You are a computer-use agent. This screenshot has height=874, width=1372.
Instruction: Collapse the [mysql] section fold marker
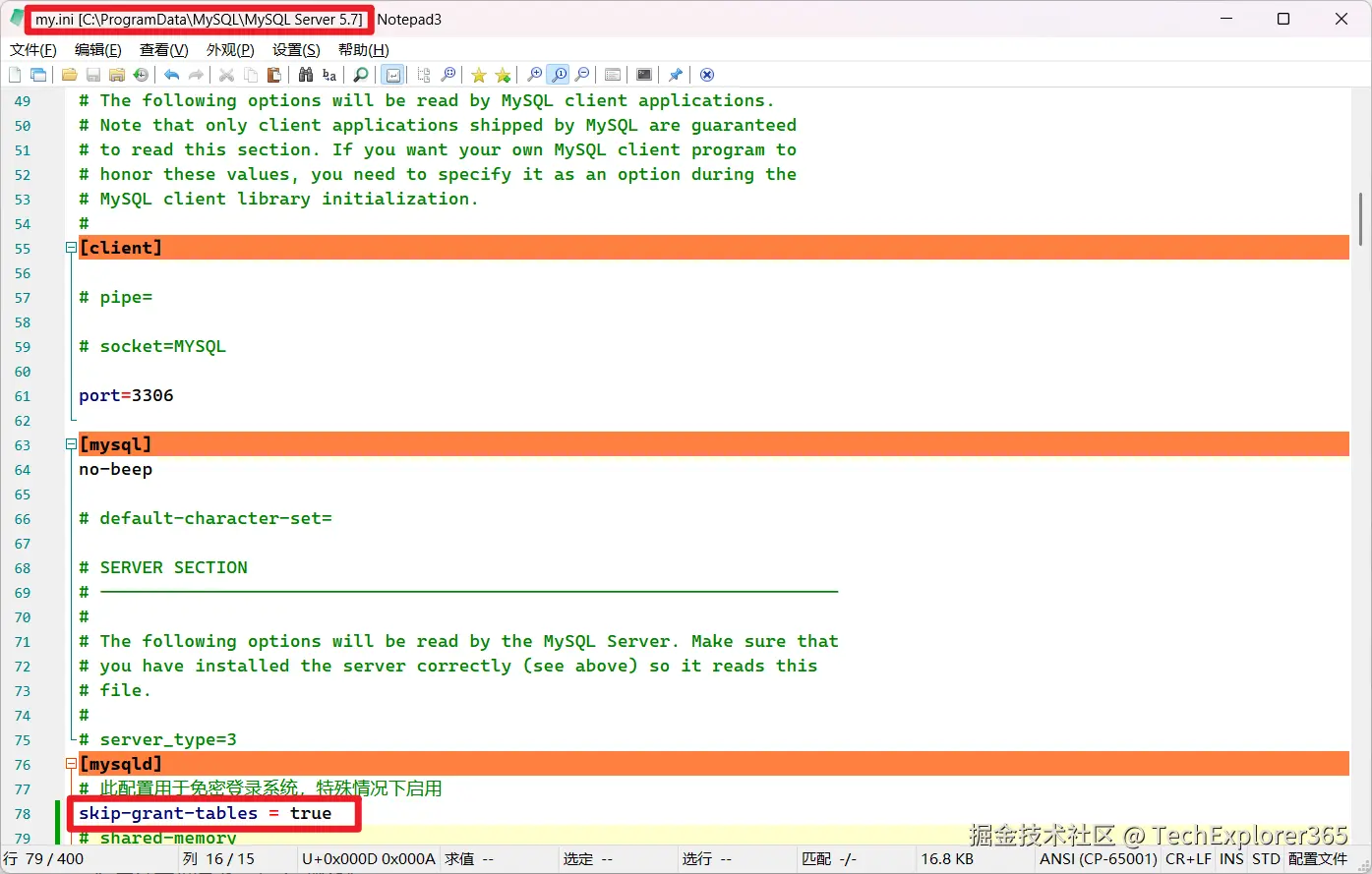[x=71, y=444]
